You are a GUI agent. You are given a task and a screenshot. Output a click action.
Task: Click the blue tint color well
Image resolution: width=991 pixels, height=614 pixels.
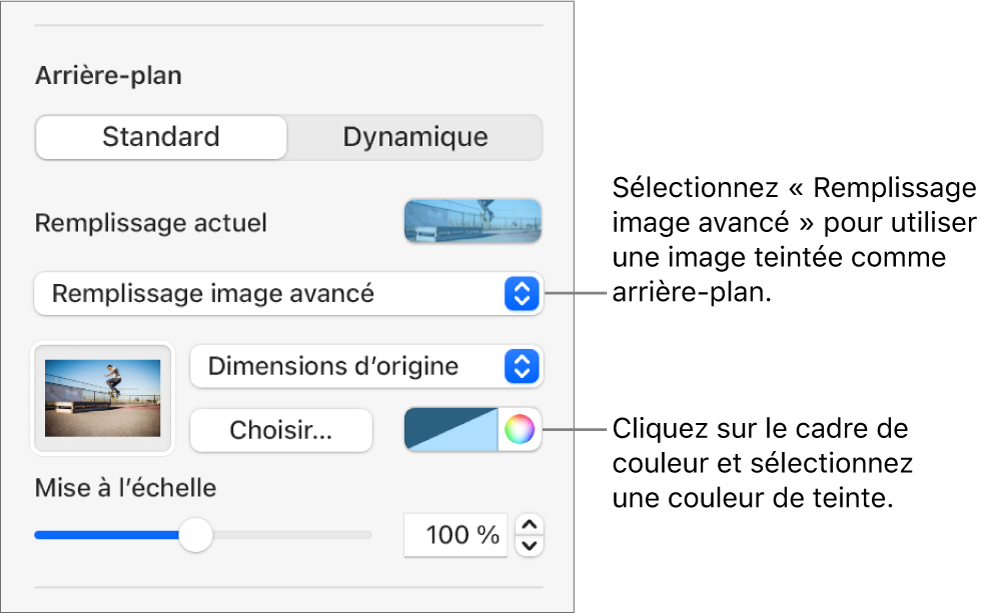450,430
